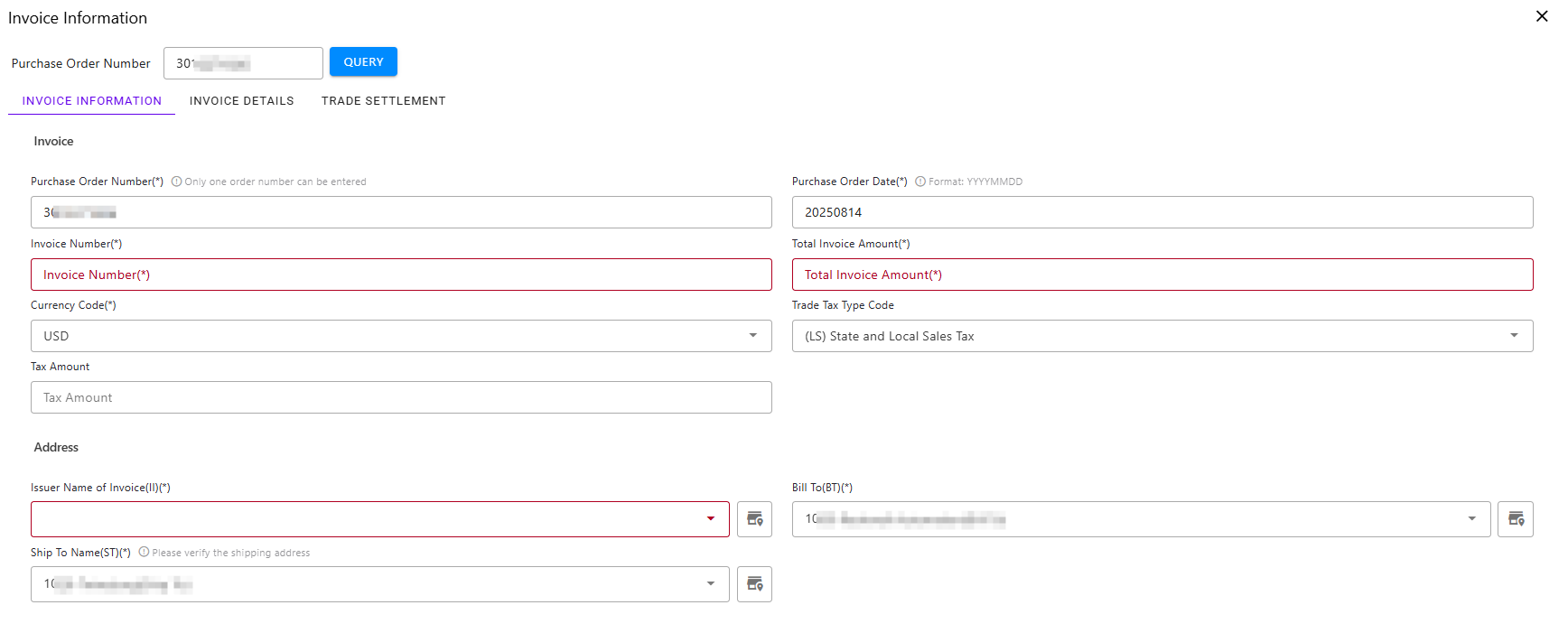This screenshot has width=1568, height=633.
Task: Click info icon beside Purchase Order Date label
Action: [x=920, y=182]
